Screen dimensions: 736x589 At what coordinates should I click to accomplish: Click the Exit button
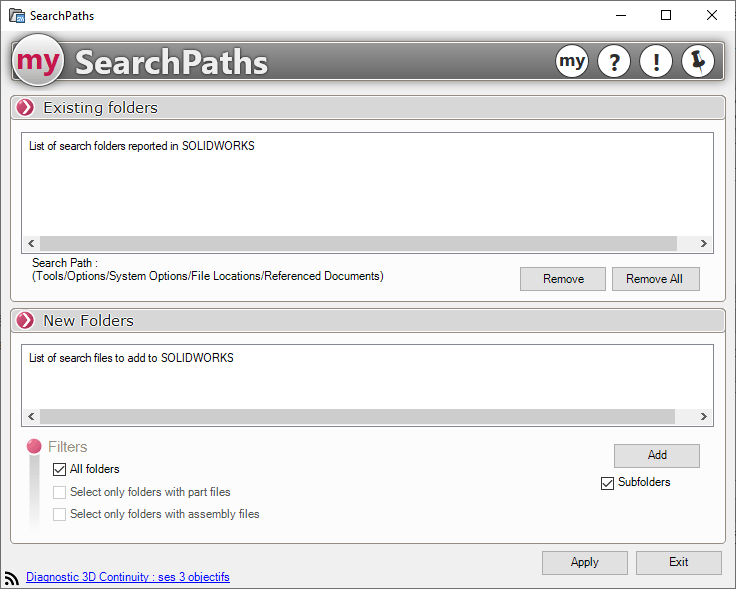pyautogui.click(x=679, y=563)
